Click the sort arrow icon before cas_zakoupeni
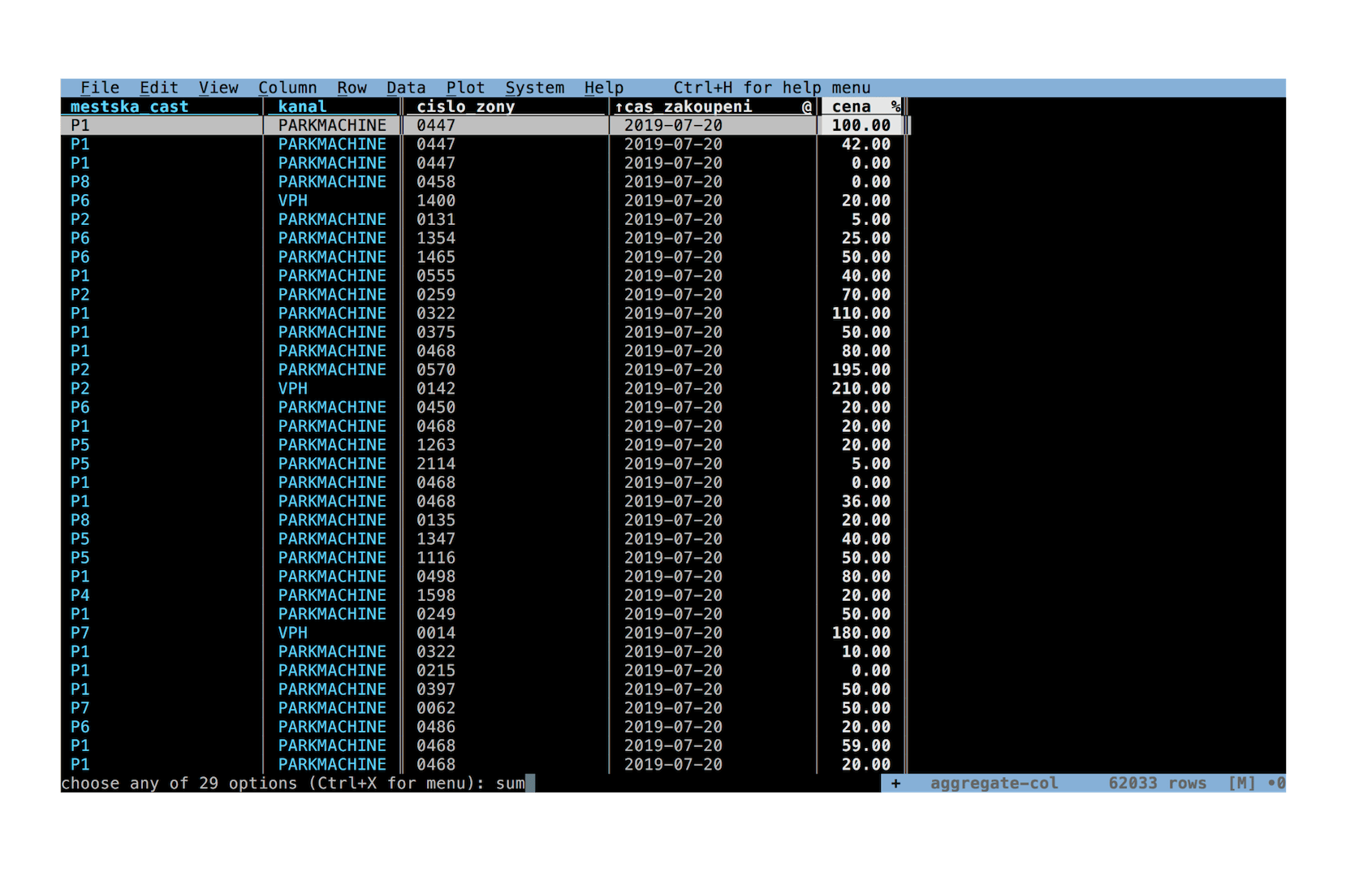Image resolution: width=1372 pixels, height=877 pixels. [x=619, y=106]
